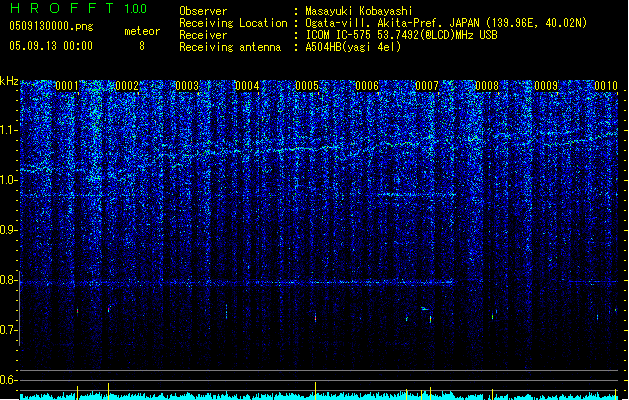The width and height of the screenshot is (629, 400).
Task: Click time marker 0003
Action: pyautogui.click(x=187, y=85)
